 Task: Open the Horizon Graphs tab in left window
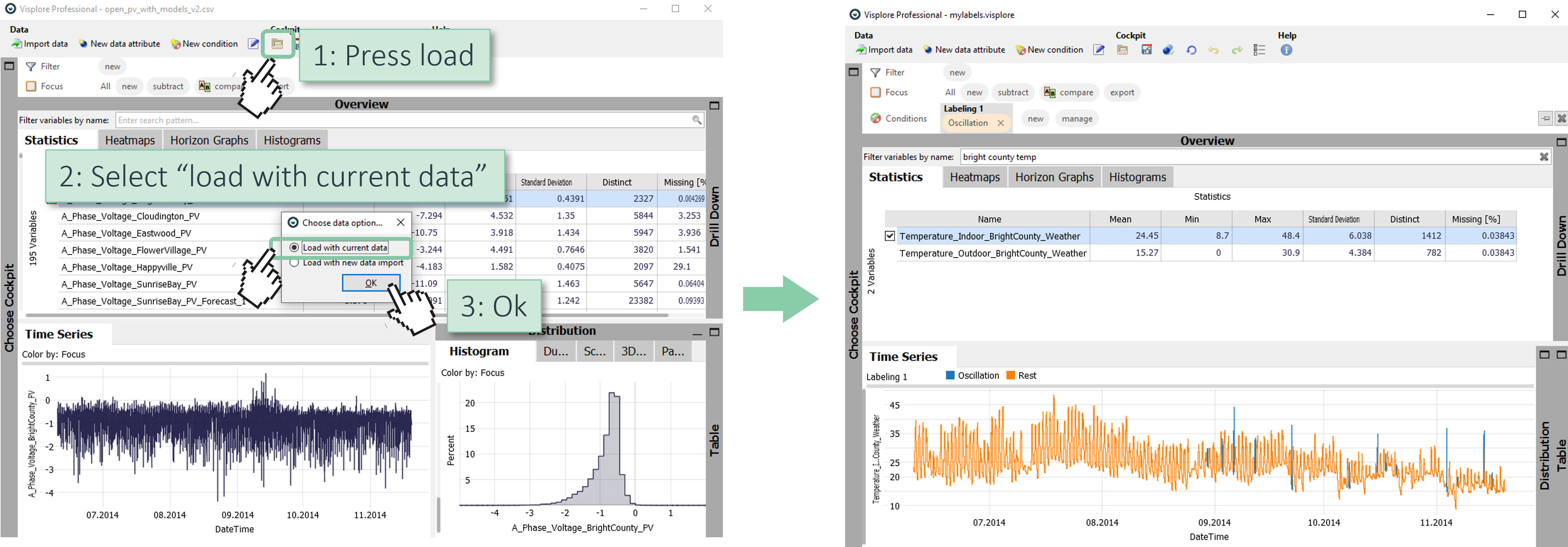coord(209,140)
